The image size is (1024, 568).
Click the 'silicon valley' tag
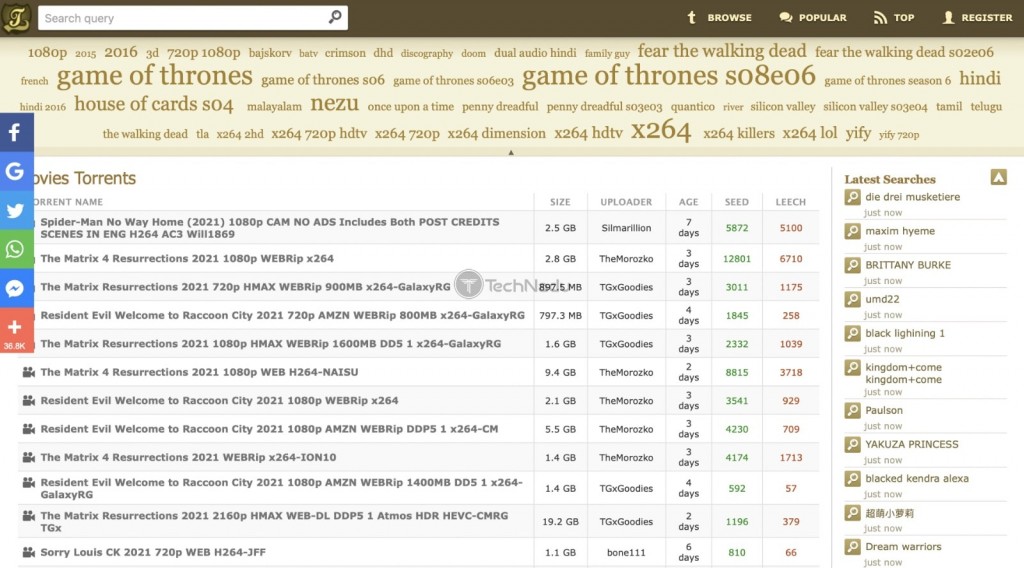click(x=782, y=106)
